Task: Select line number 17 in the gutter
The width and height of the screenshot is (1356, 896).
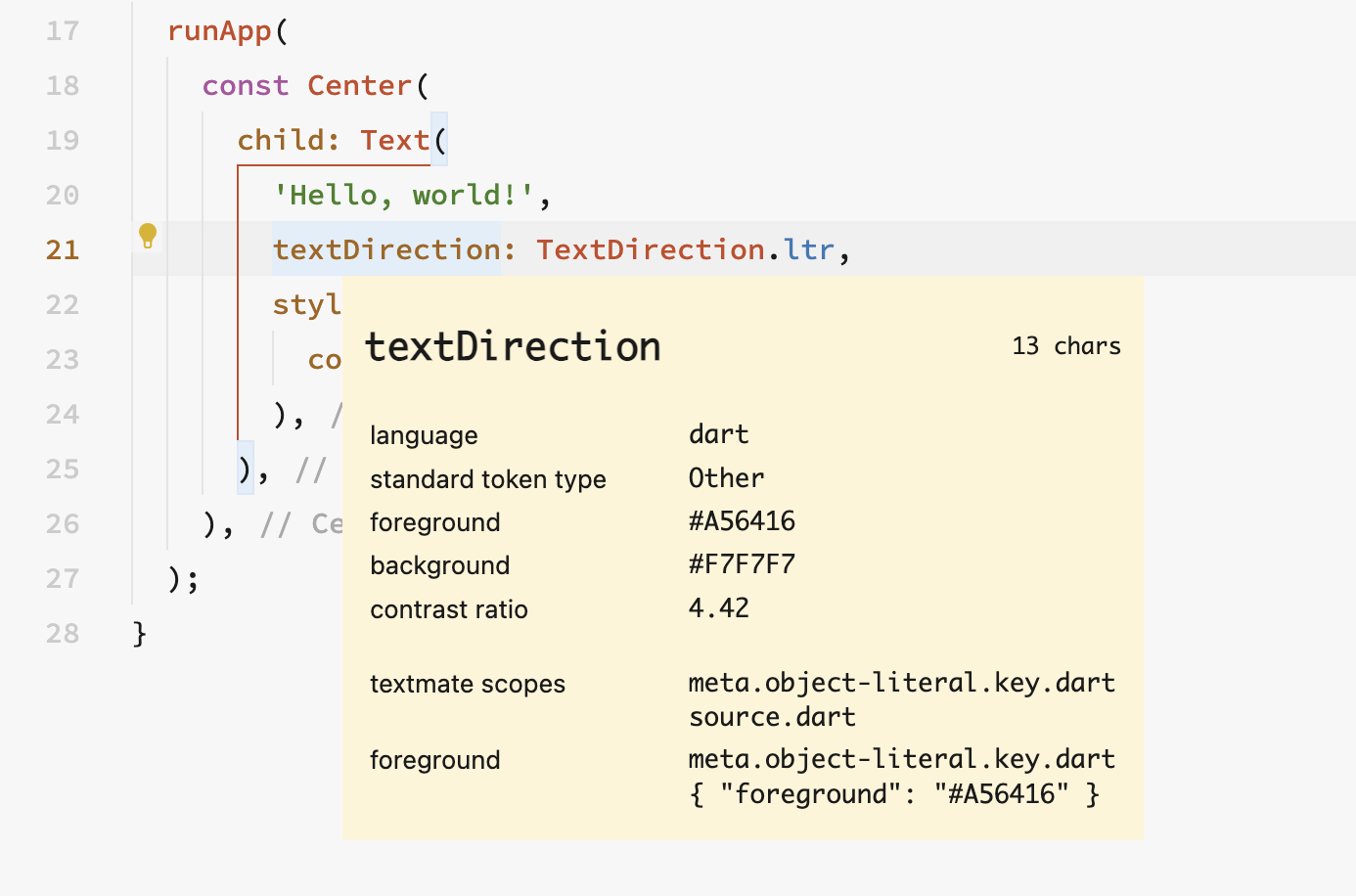Action: pos(62,30)
